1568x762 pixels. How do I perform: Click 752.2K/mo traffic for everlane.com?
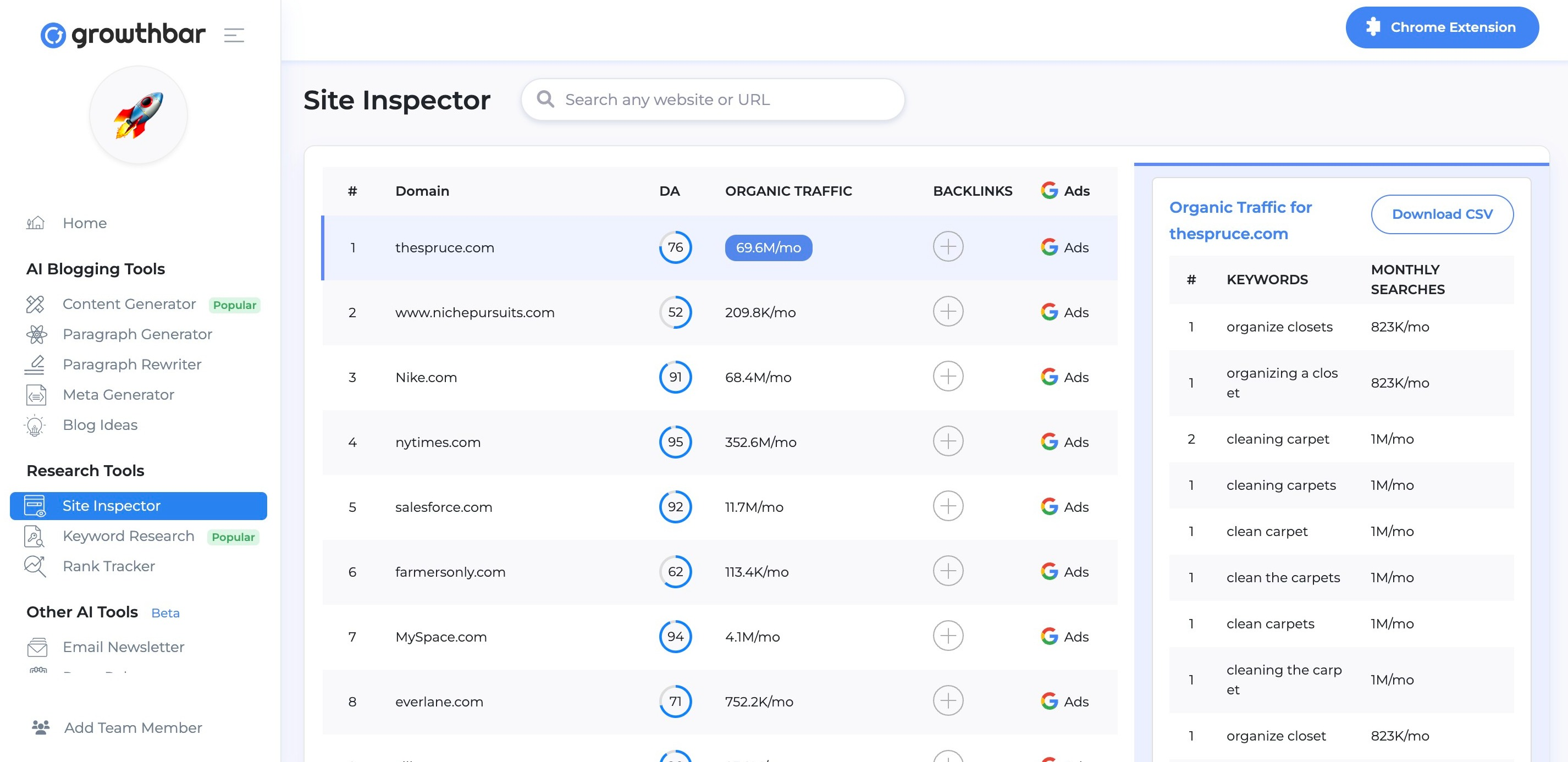pyautogui.click(x=759, y=702)
